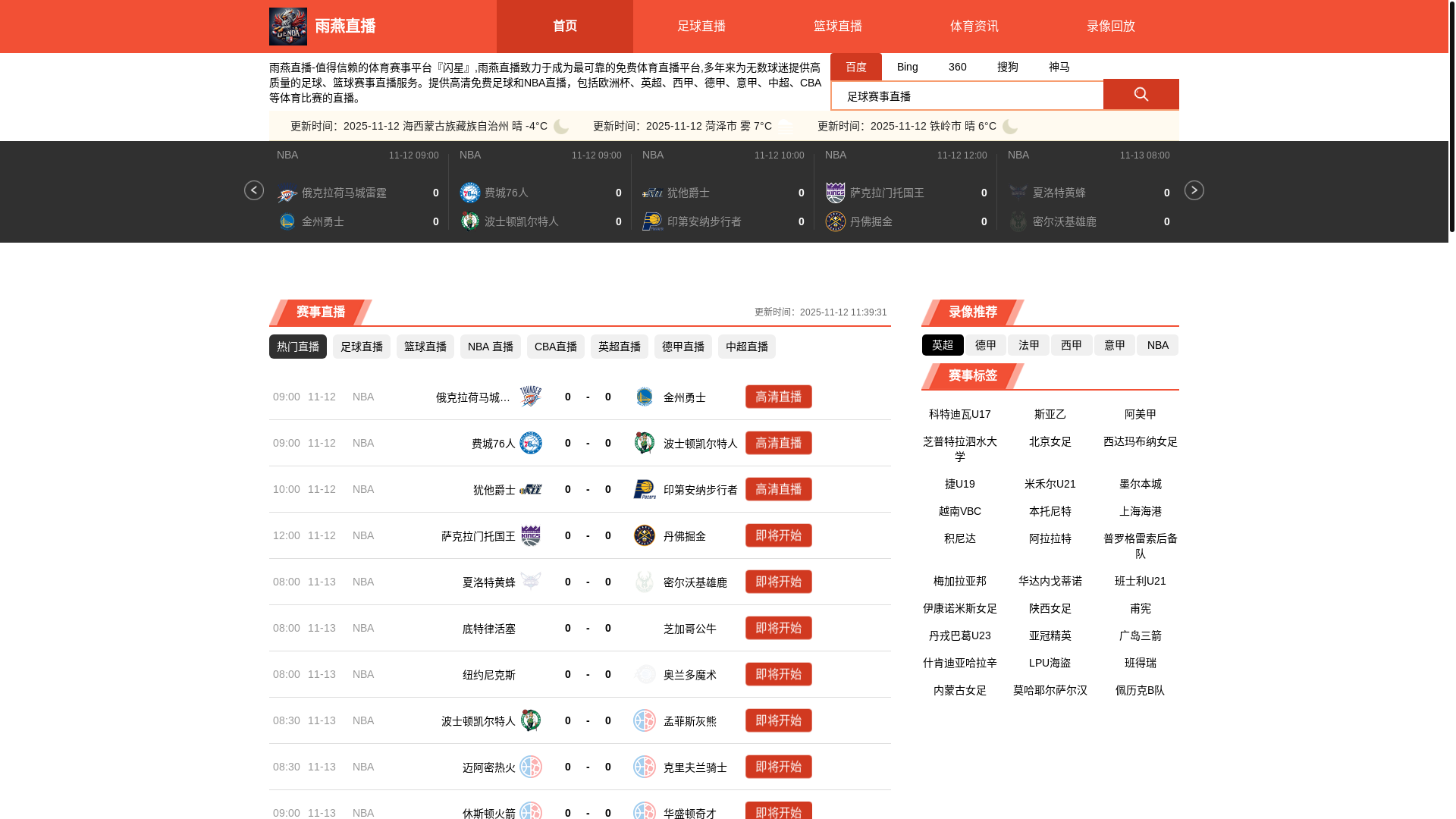Select NBA in 录像推荐 tabs
Image resolution: width=1456 pixels, height=819 pixels.
(1158, 345)
